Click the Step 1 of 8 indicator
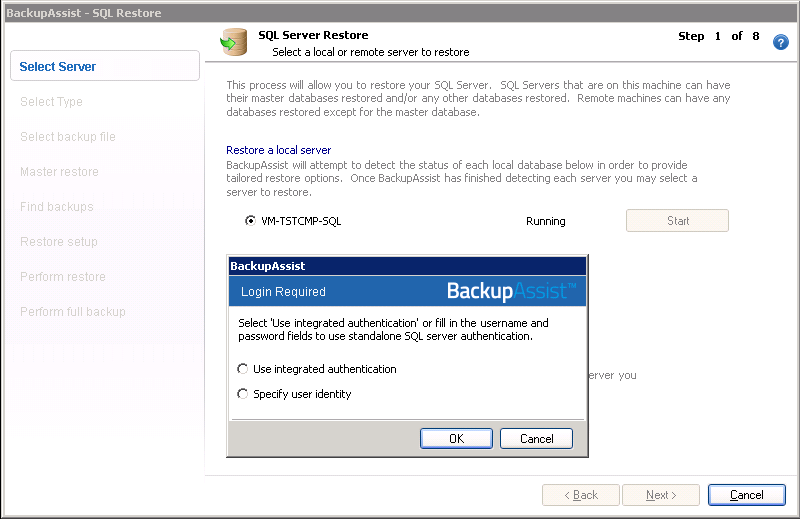The image size is (800, 519). click(x=718, y=36)
